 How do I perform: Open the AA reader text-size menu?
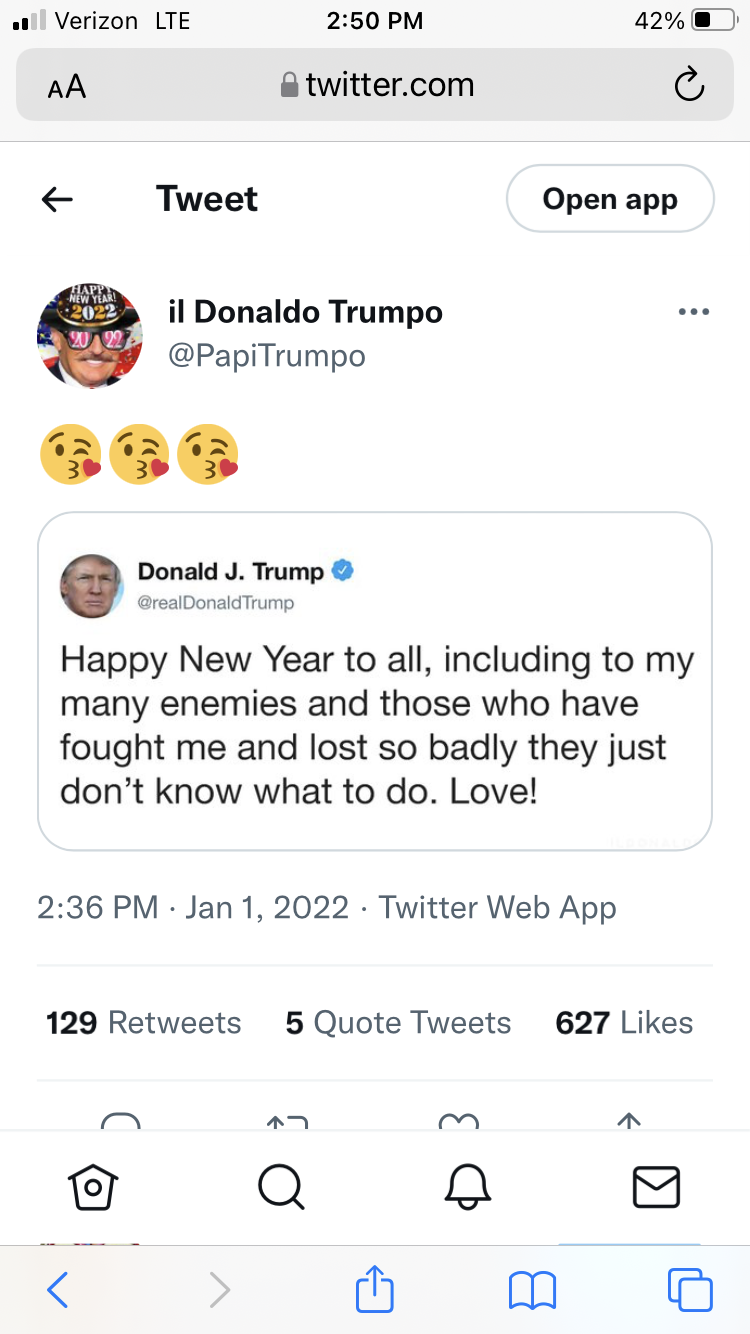tap(67, 87)
